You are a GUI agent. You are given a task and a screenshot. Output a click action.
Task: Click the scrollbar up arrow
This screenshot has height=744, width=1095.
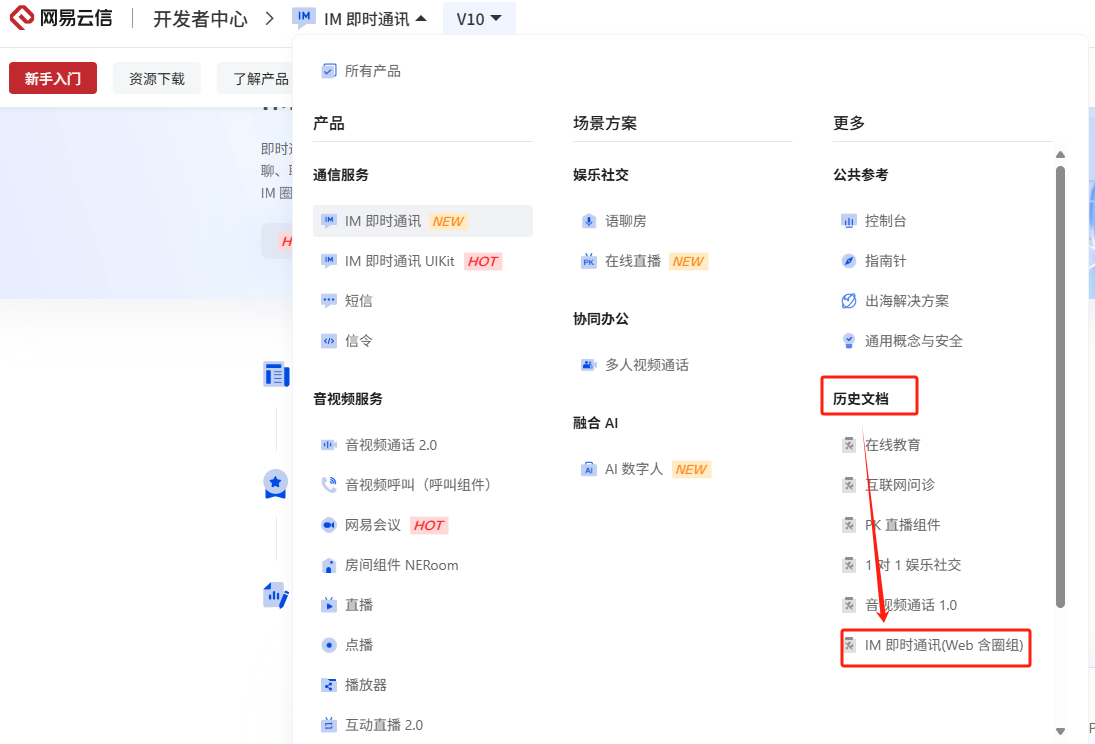(x=1060, y=154)
